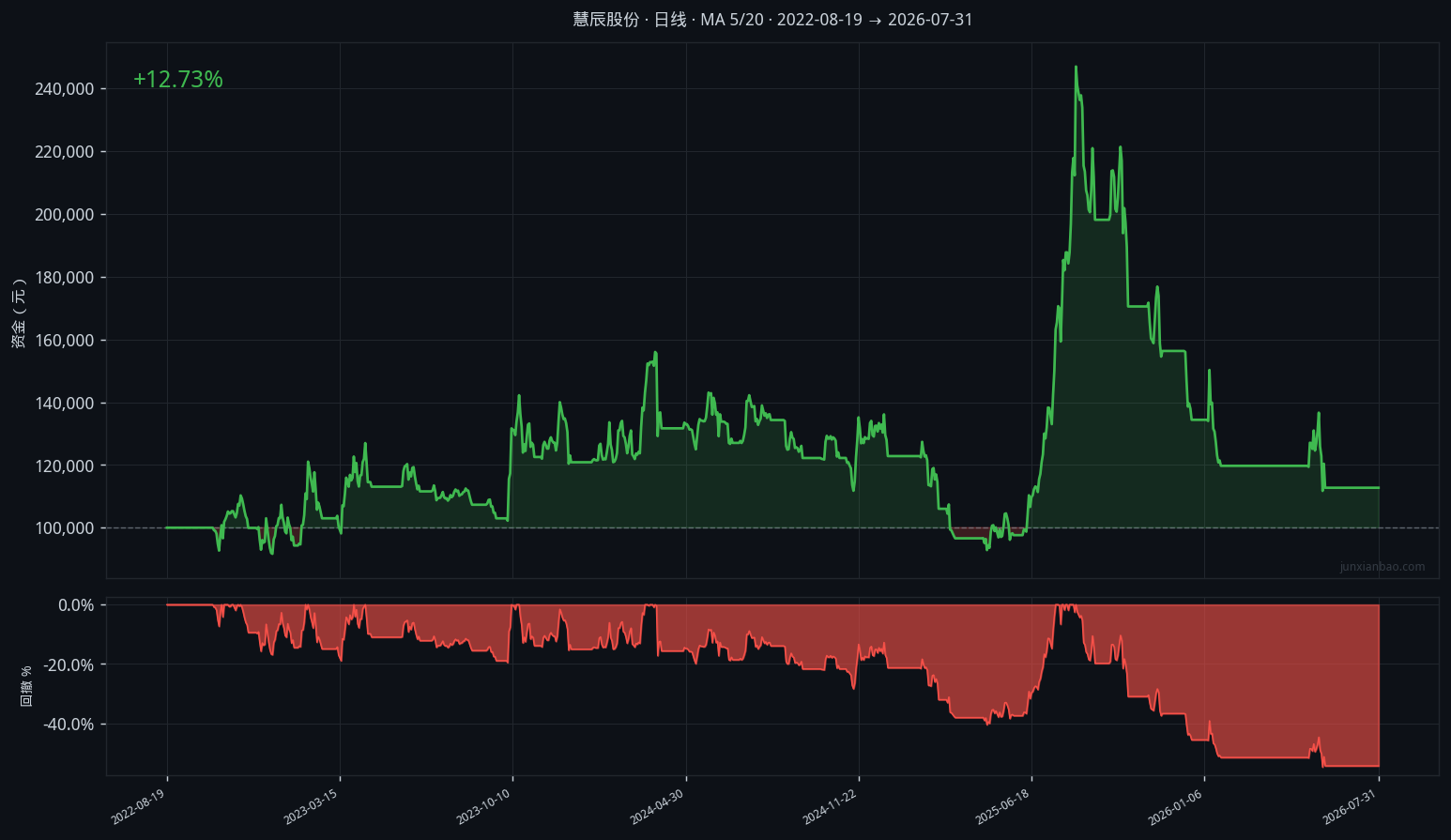Image resolution: width=1451 pixels, height=840 pixels.
Task: Click the 2024-11-22 date label
Action: pyautogui.click(x=831, y=806)
